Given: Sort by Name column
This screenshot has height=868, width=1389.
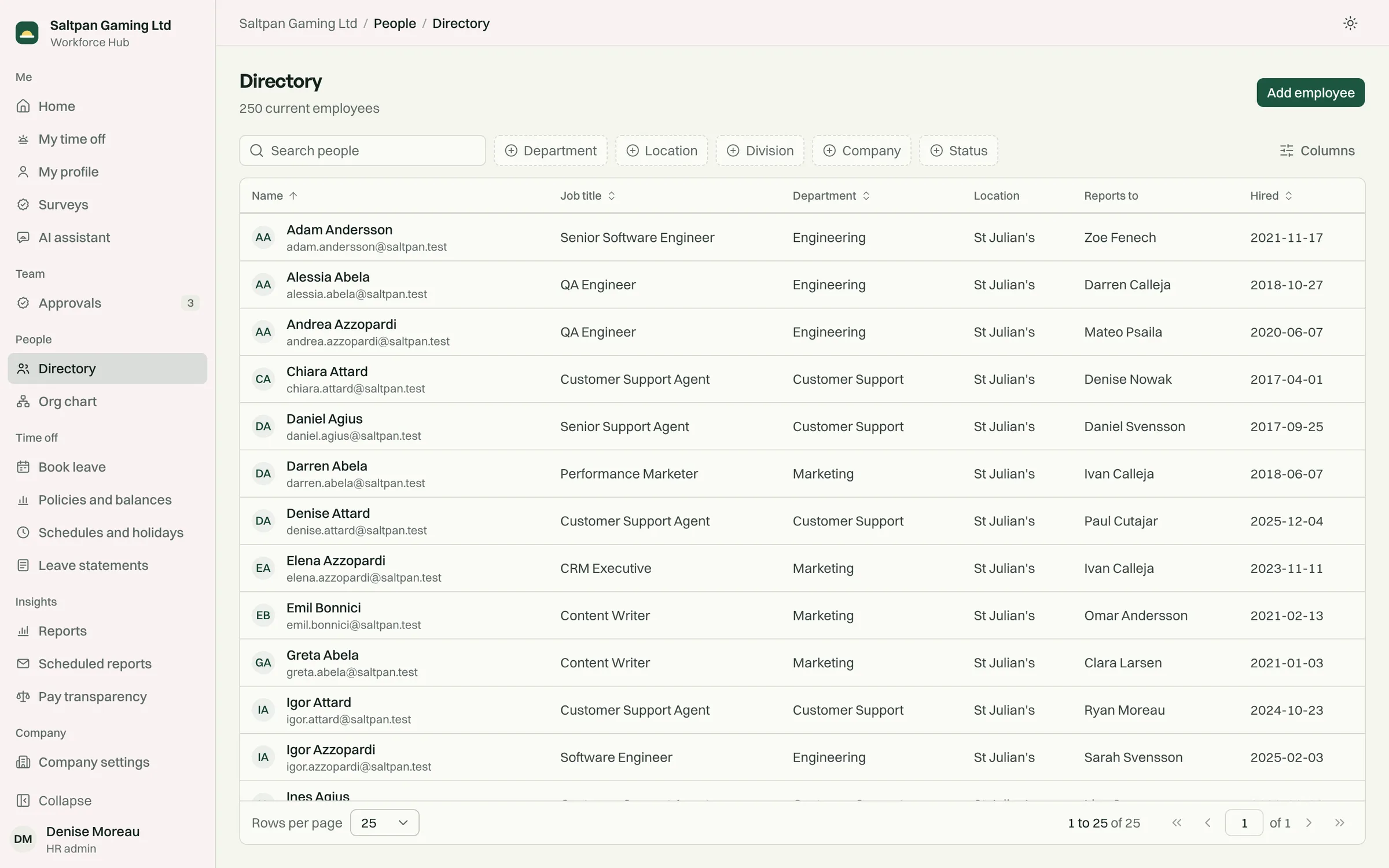Looking at the screenshot, I should click(x=274, y=196).
